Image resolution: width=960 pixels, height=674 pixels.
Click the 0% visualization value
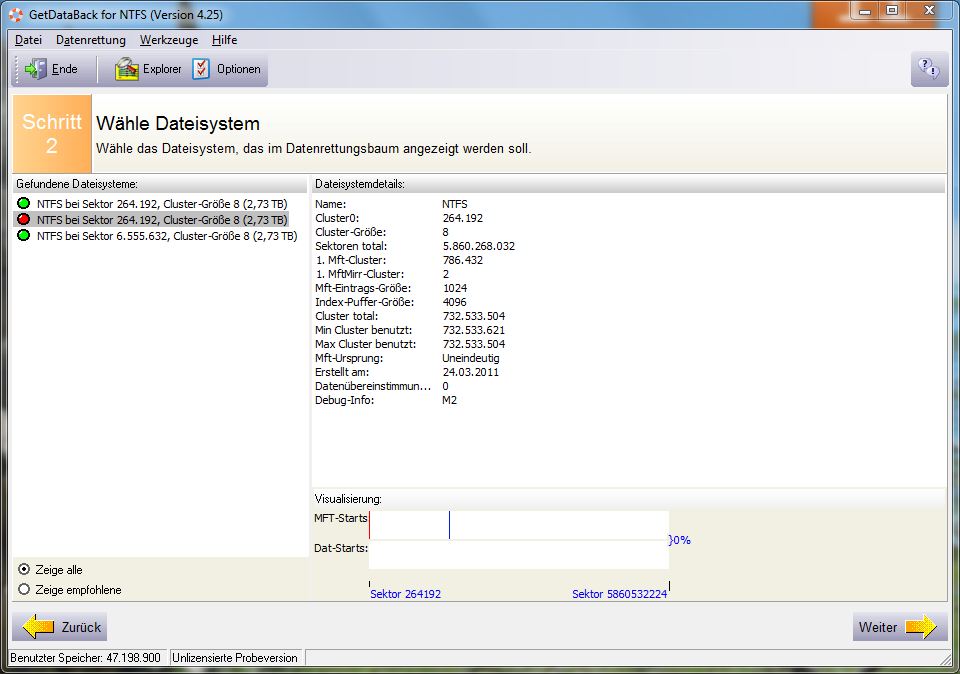680,540
